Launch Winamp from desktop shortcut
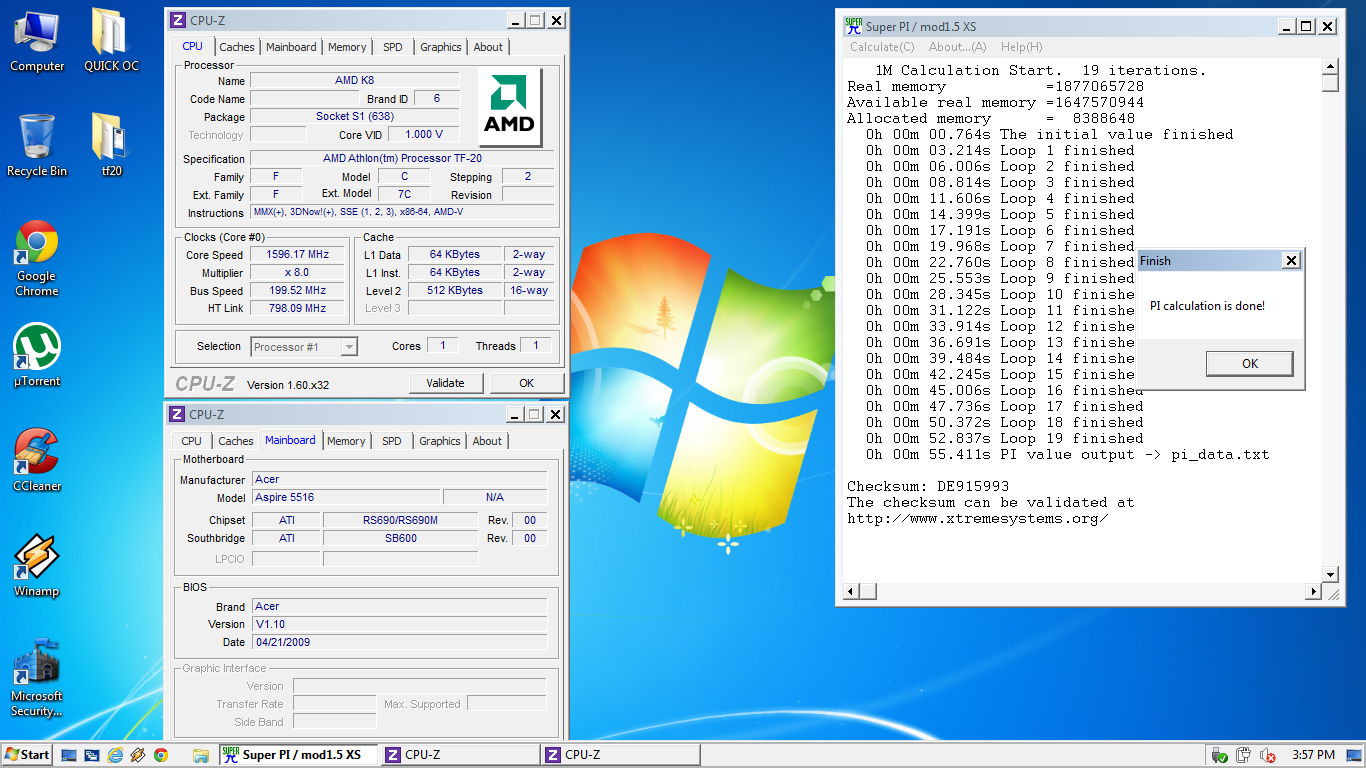Image resolution: width=1366 pixels, height=768 pixels. click(37, 566)
